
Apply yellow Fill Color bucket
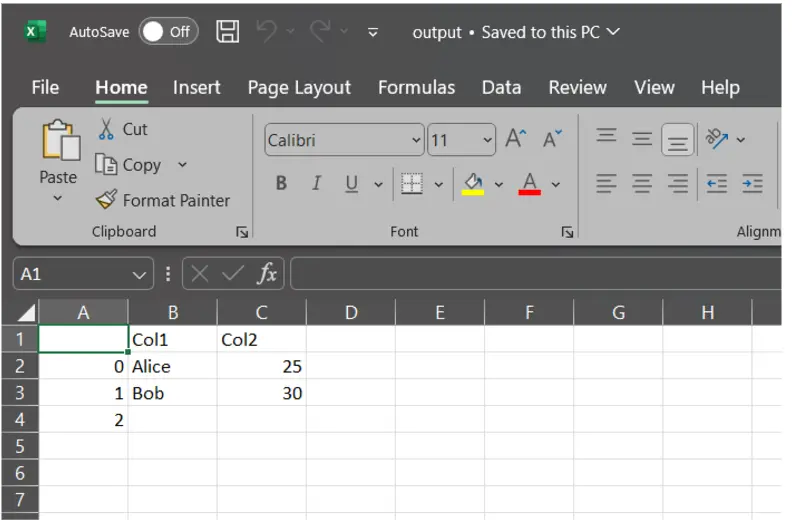point(473,183)
